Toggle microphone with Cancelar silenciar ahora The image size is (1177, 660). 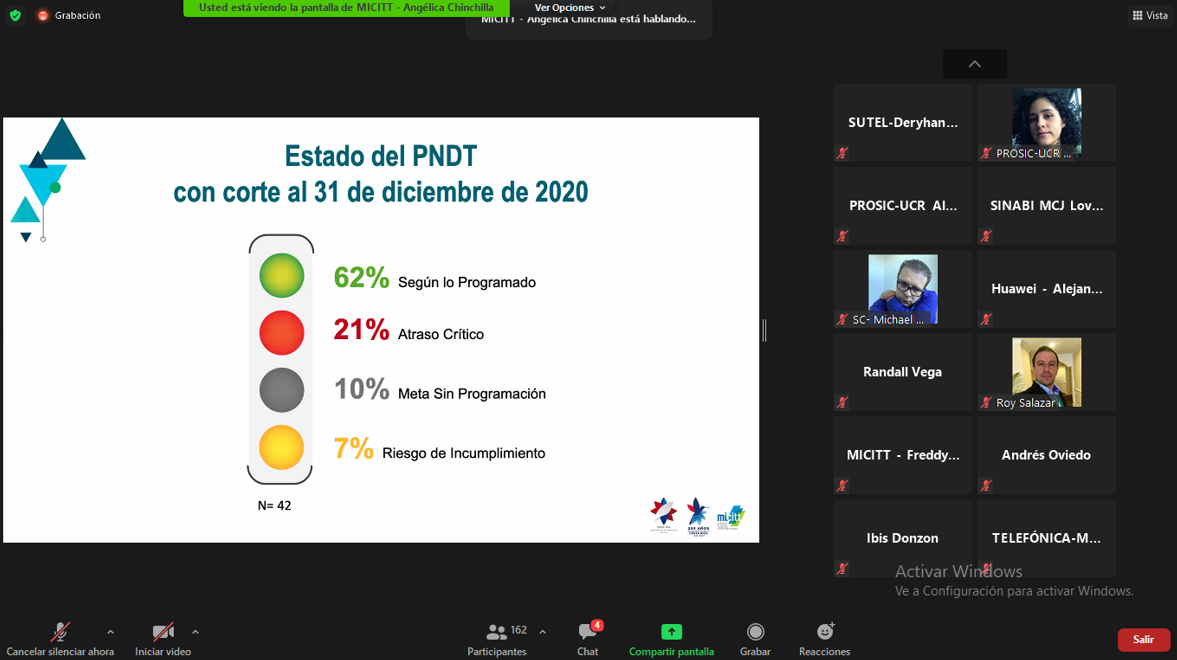(x=60, y=639)
